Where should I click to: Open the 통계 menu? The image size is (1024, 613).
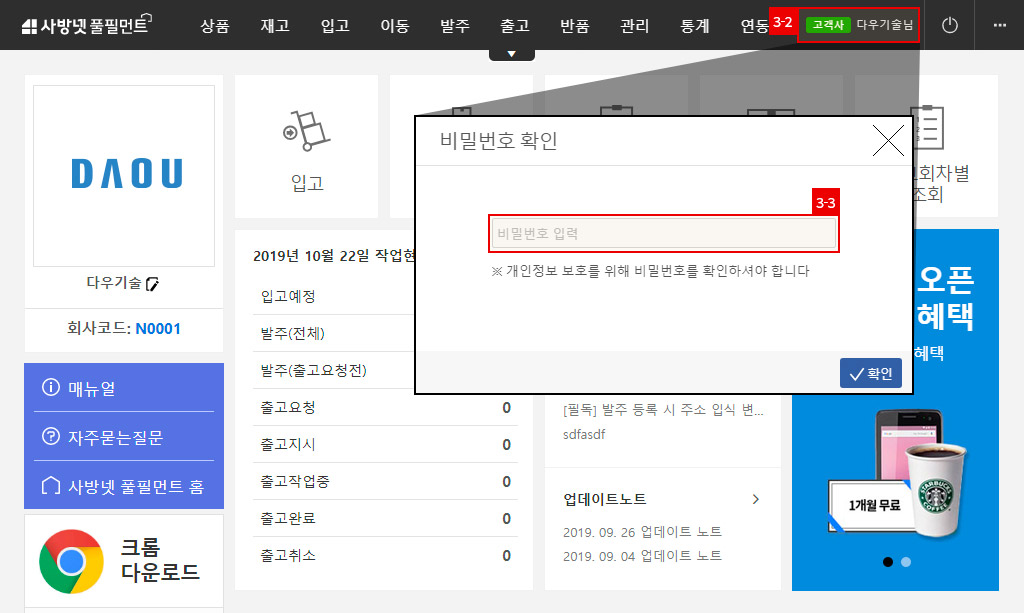pos(694,27)
